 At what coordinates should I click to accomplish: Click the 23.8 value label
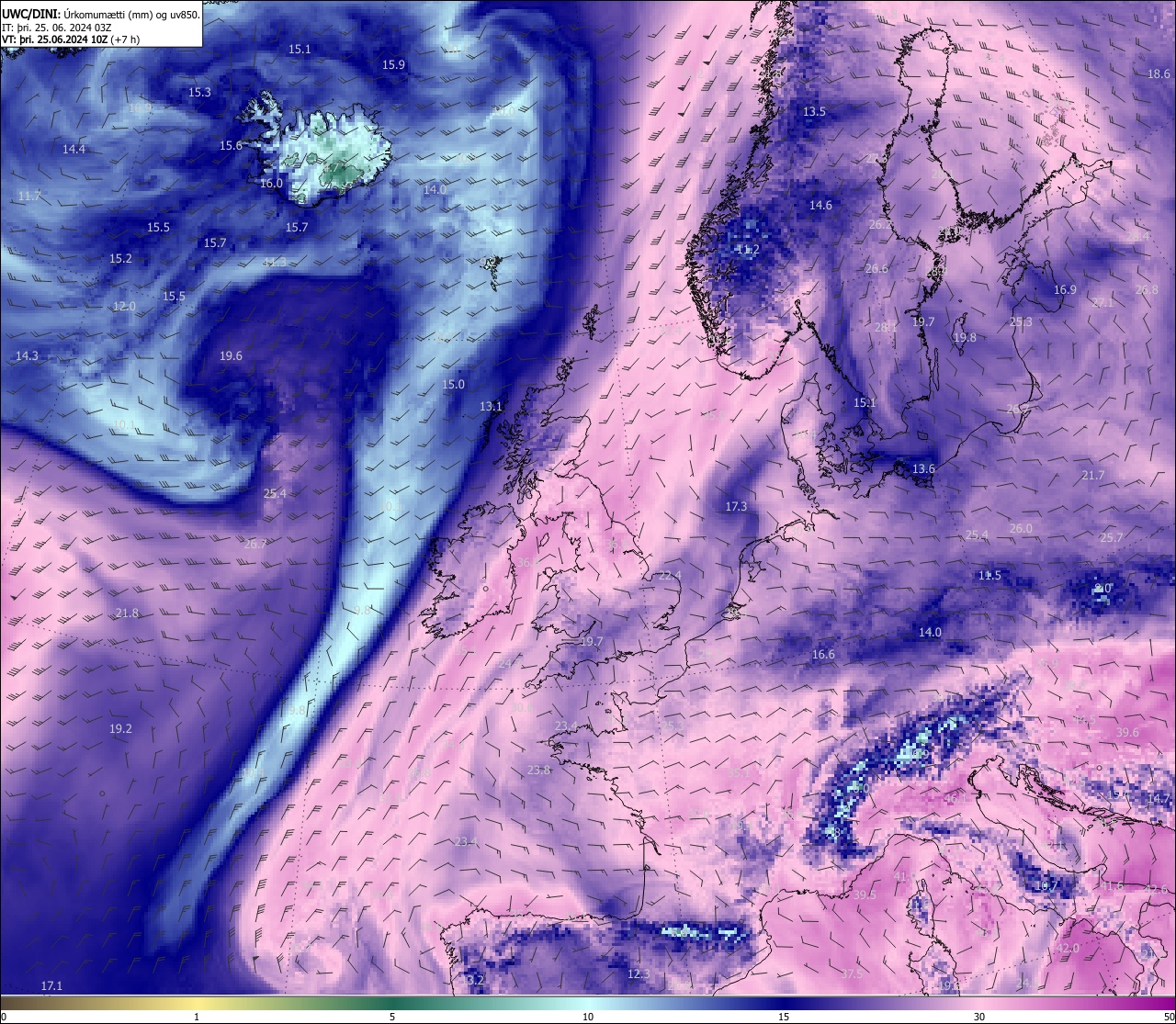538,770
